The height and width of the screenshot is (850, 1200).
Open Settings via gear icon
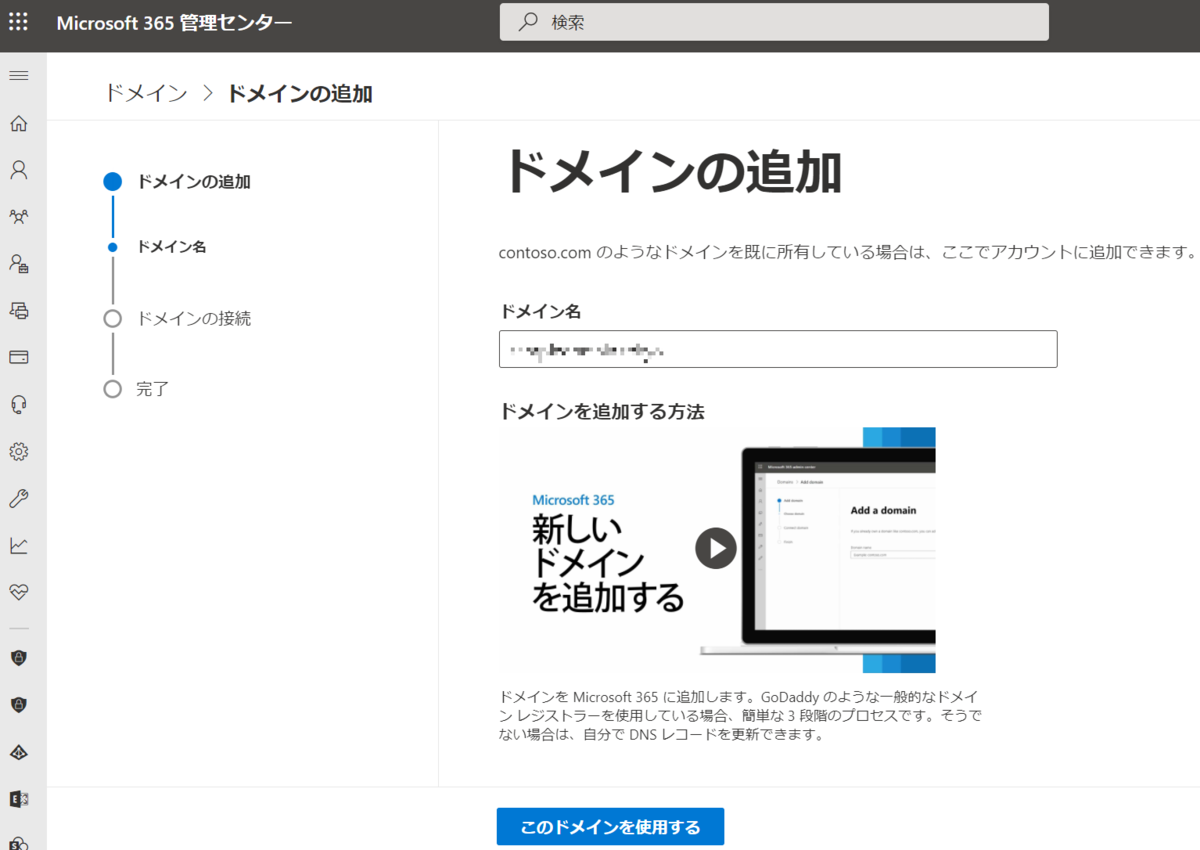coord(19,451)
